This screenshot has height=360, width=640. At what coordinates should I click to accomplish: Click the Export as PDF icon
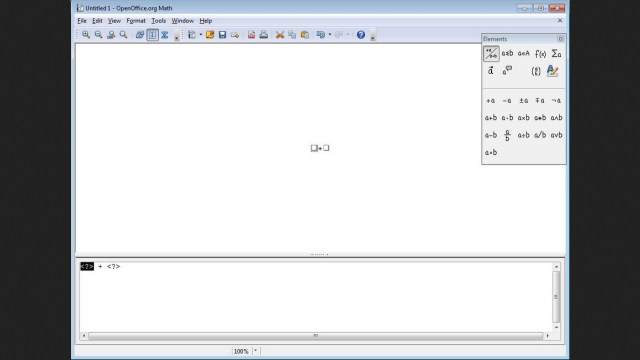251,35
